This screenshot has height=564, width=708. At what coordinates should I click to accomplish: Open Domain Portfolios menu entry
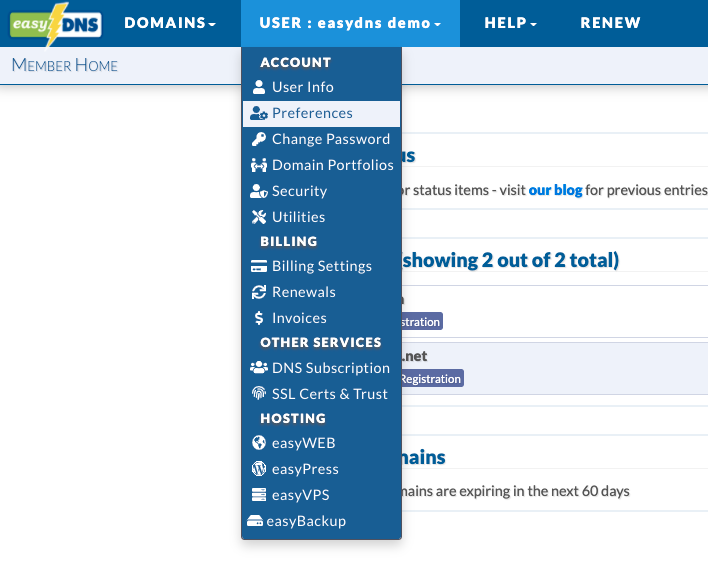click(x=321, y=165)
